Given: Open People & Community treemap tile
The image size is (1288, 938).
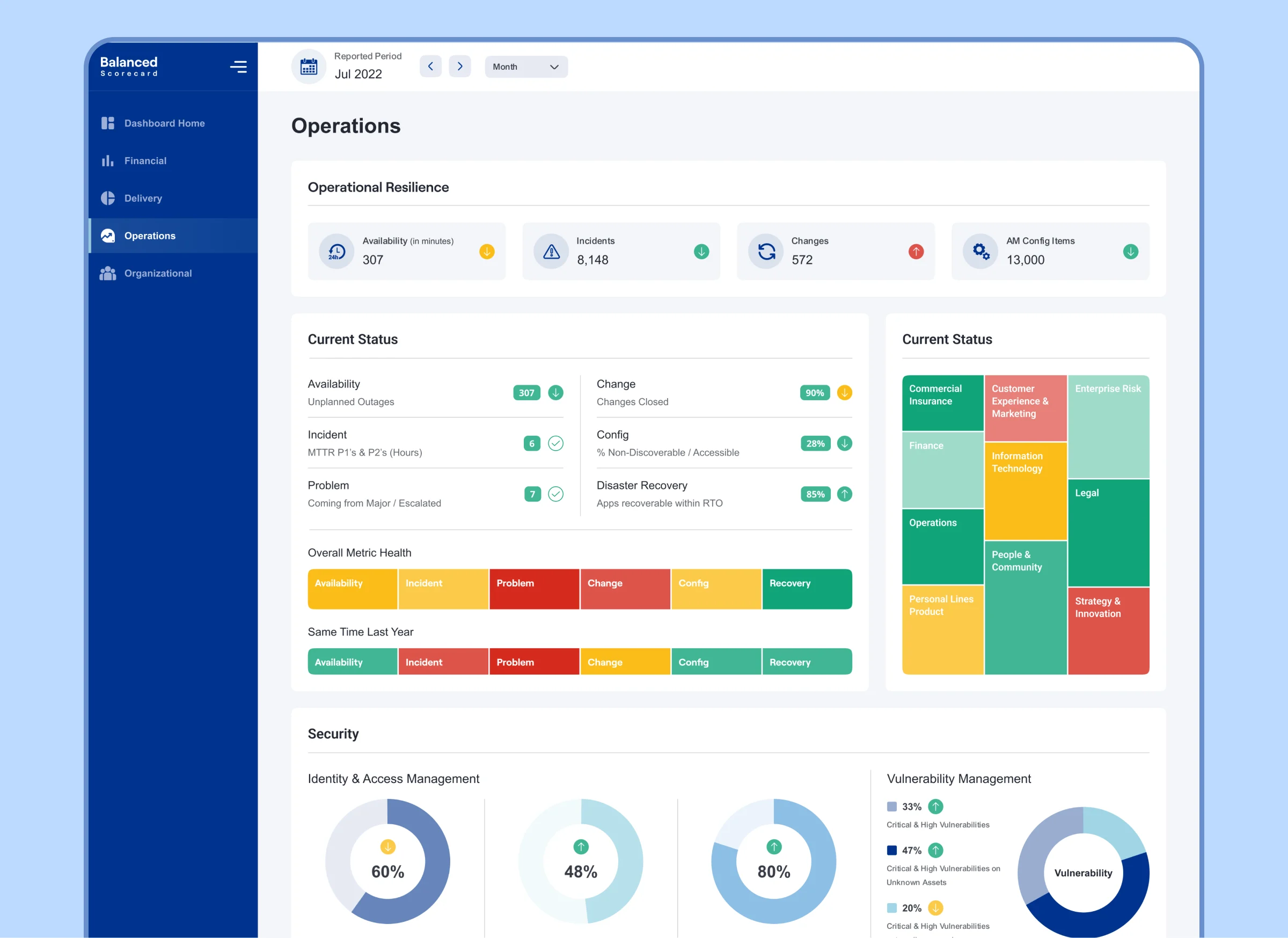Looking at the screenshot, I should (x=1026, y=608).
